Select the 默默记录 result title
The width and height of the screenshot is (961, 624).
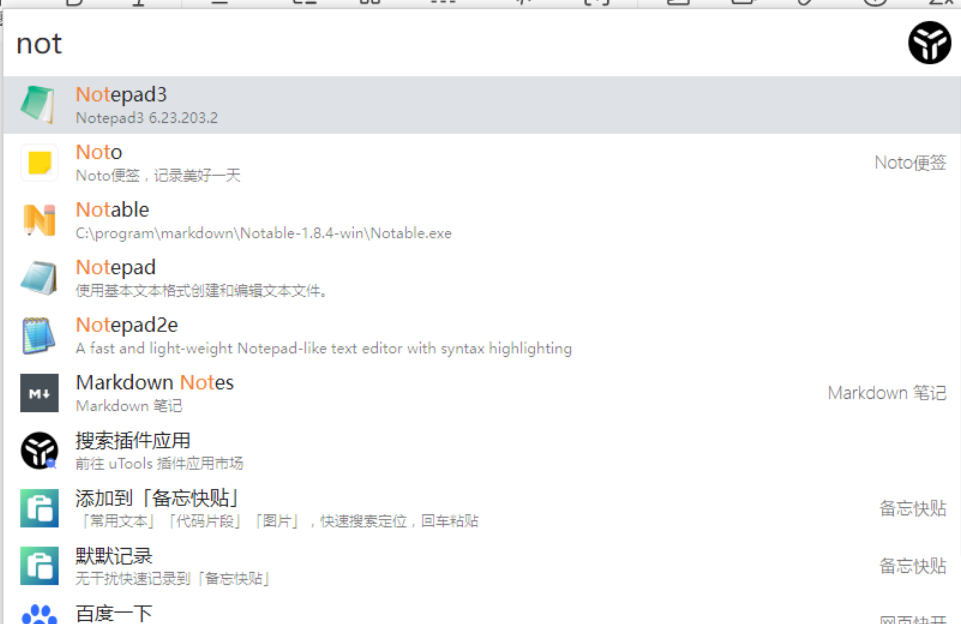[x=114, y=555]
